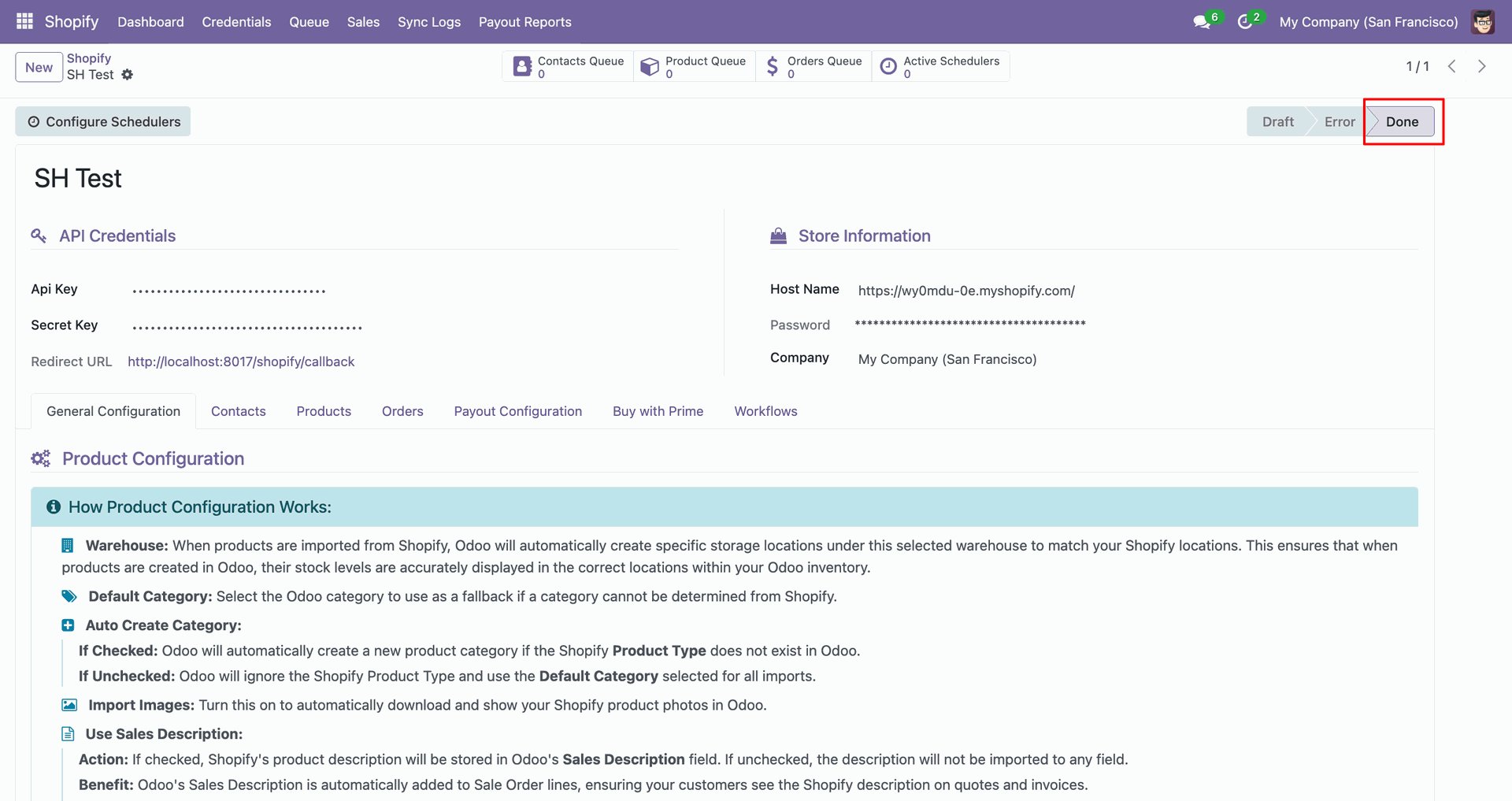Click the Configure Schedulers button
The width and height of the screenshot is (1512, 801).
[x=103, y=121]
